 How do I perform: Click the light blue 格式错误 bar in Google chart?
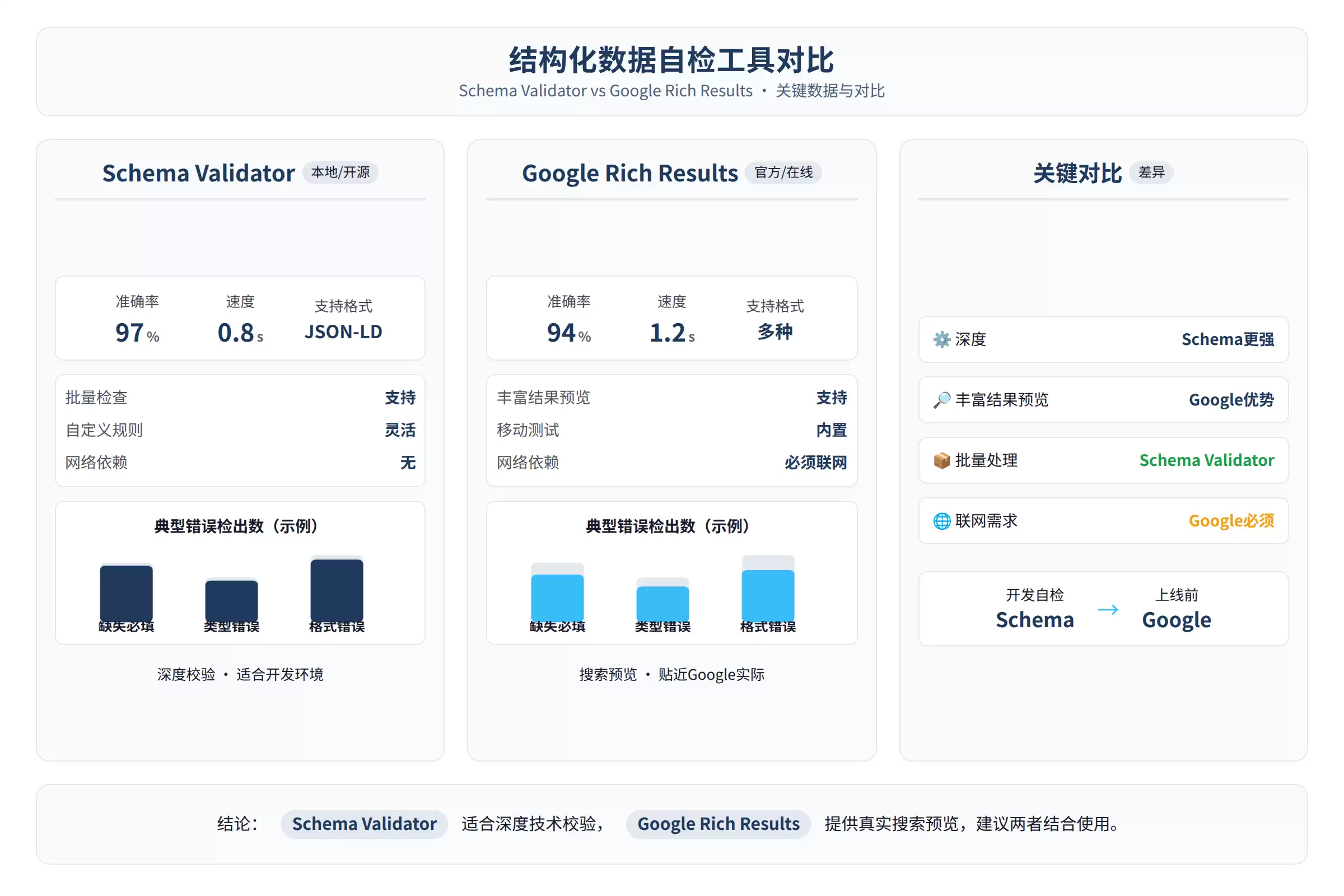tap(767, 595)
